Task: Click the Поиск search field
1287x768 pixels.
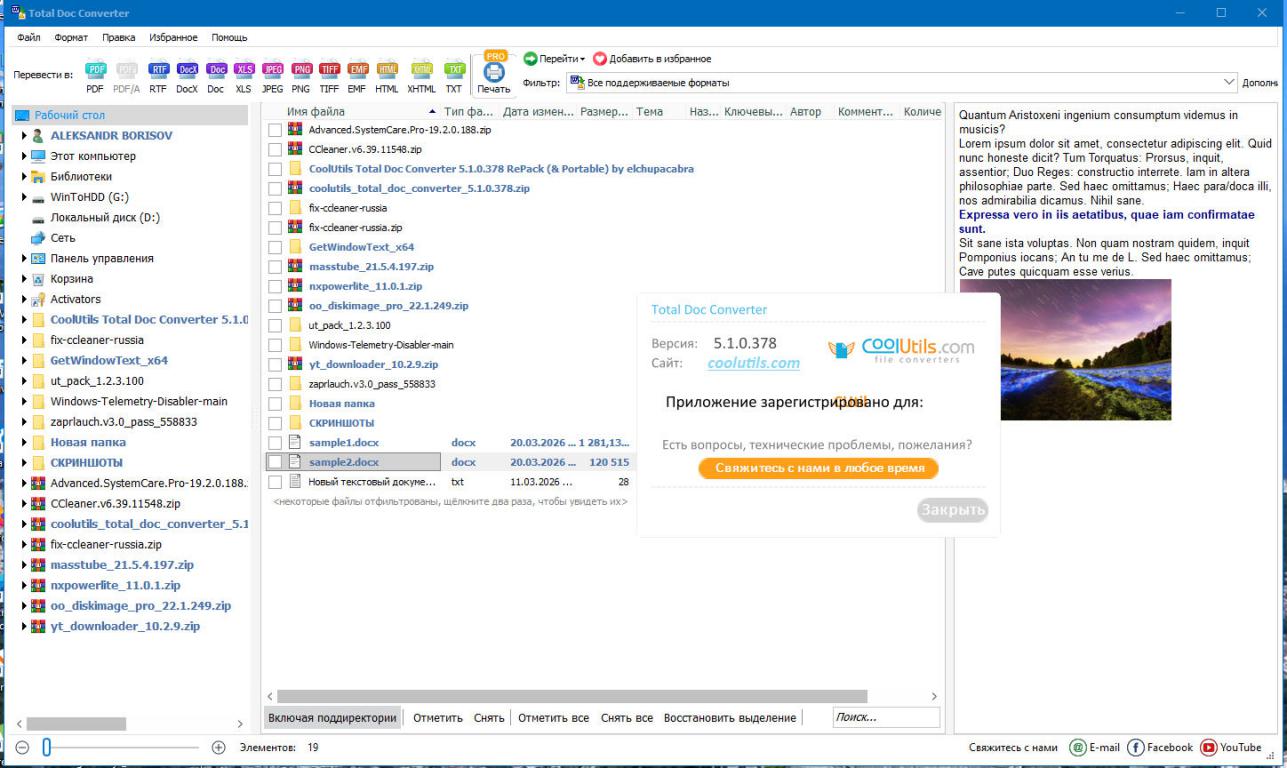Action: pyautogui.click(x=885, y=717)
